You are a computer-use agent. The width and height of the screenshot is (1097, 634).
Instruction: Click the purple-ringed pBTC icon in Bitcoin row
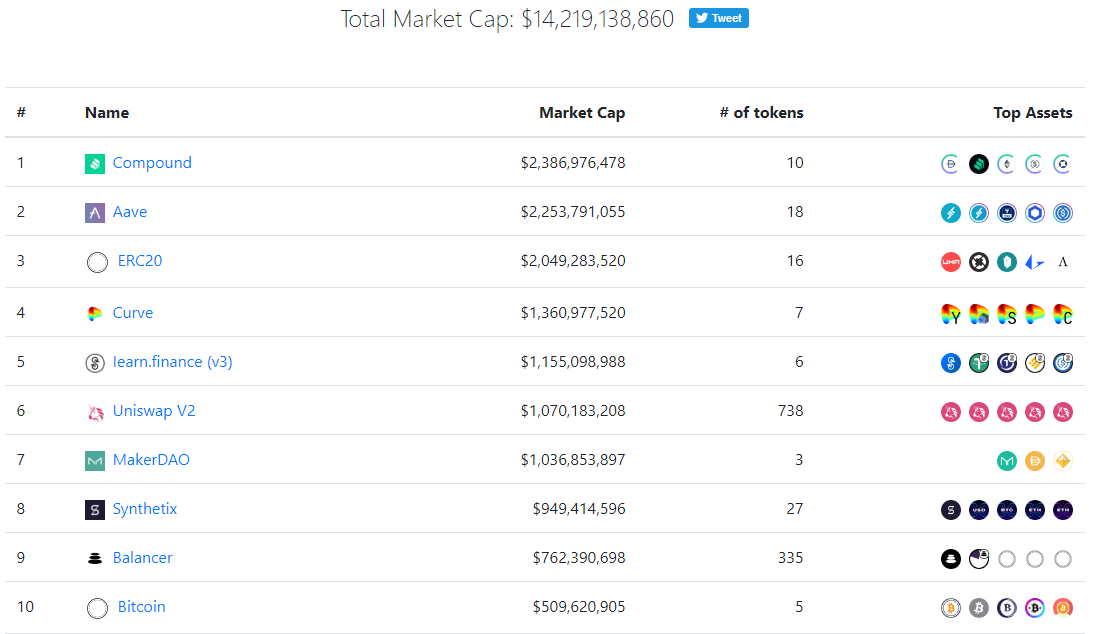click(1035, 608)
